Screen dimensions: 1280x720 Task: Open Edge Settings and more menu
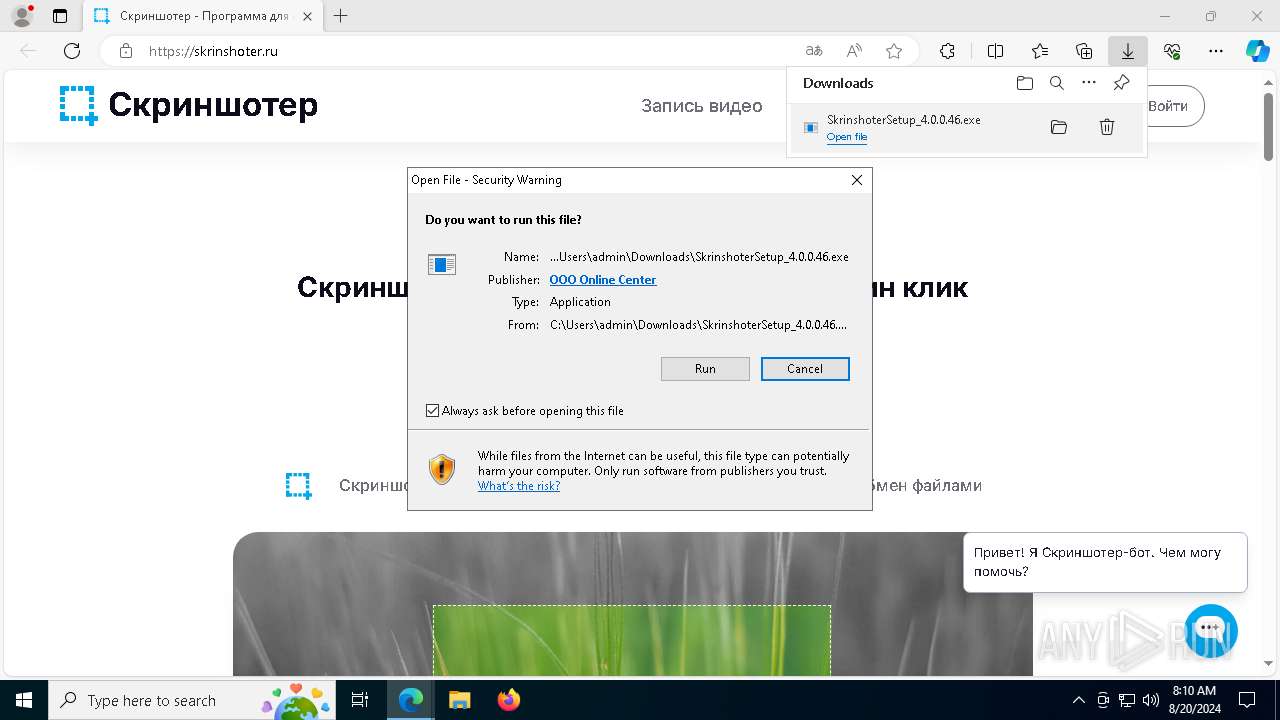1216,51
